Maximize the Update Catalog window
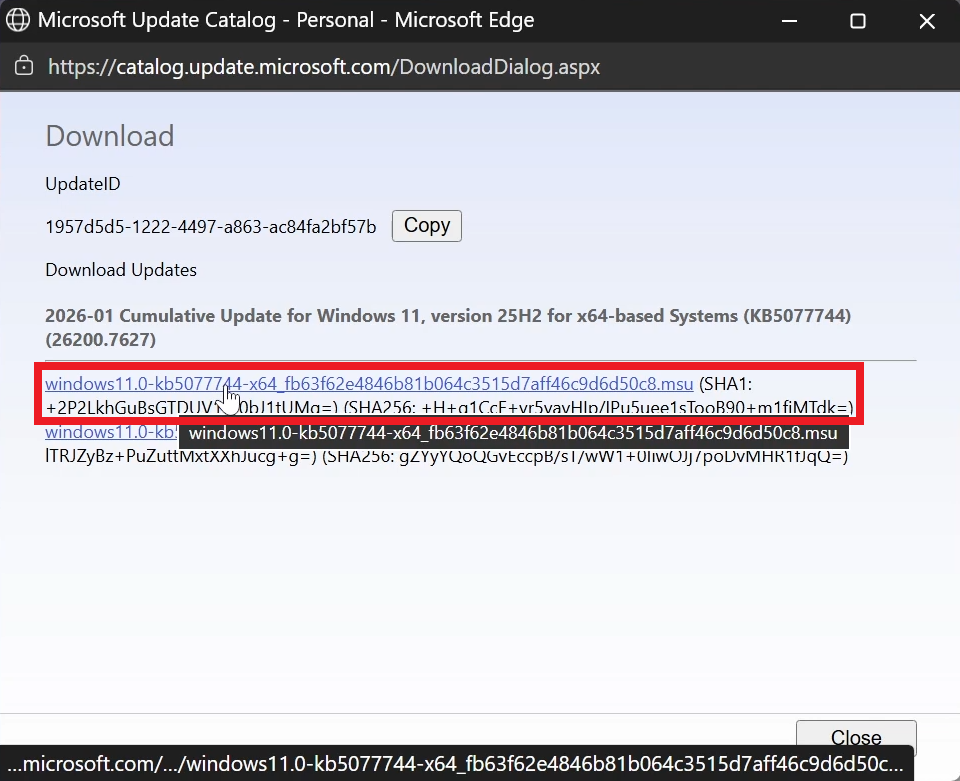Screen dimensions: 960x781 857,21
